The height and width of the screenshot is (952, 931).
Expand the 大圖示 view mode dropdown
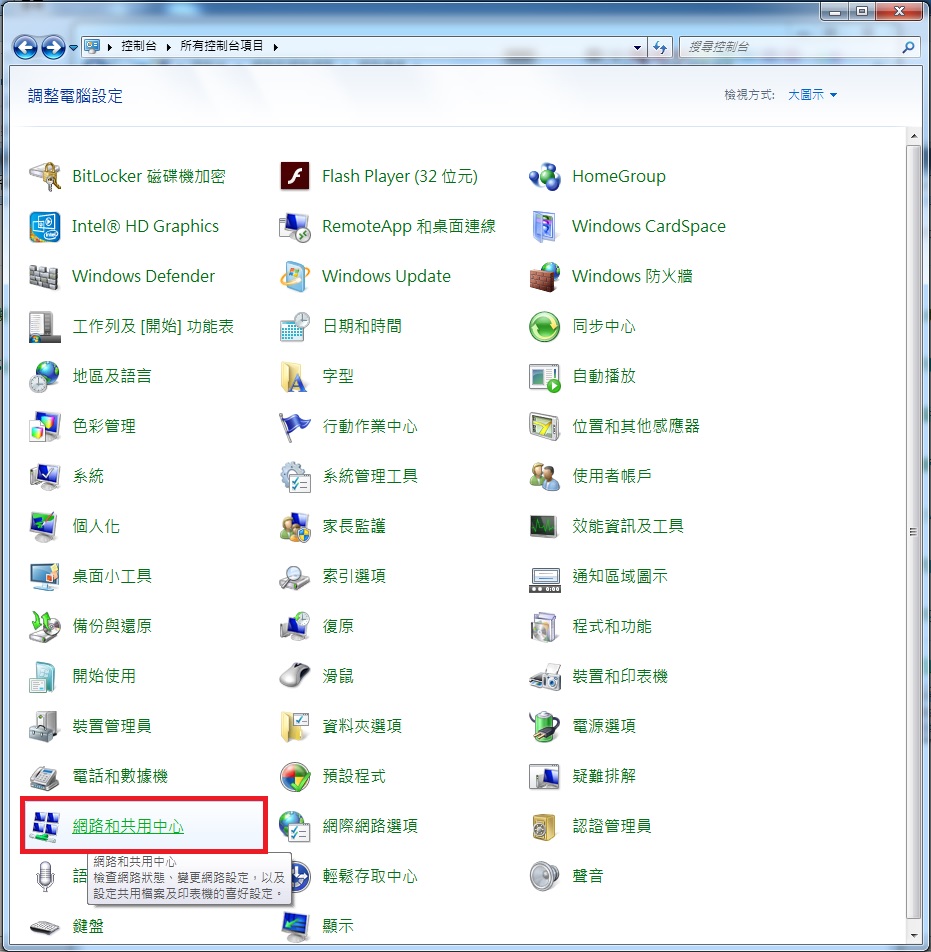point(812,95)
